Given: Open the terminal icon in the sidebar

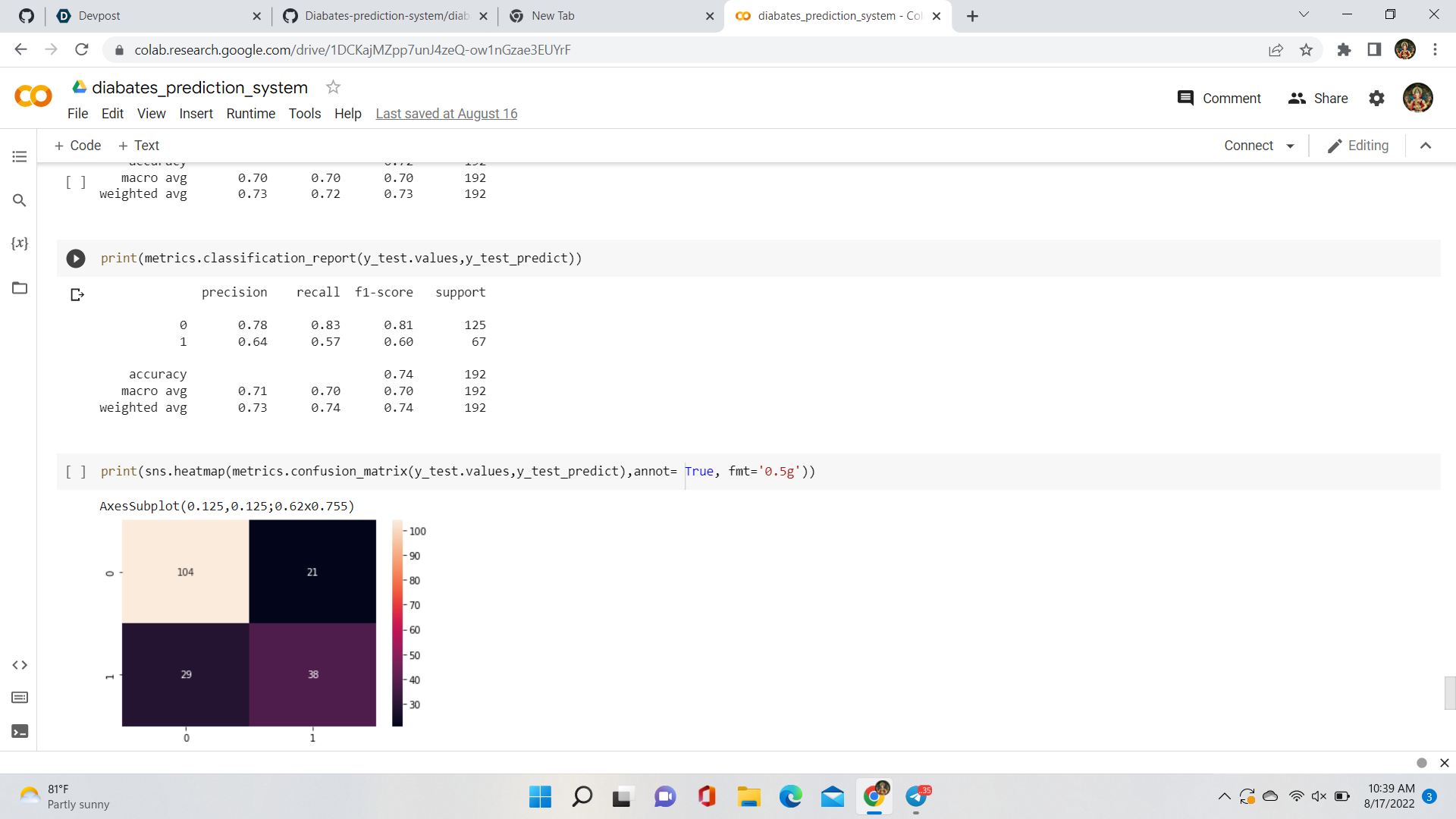Looking at the screenshot, I should [x=20, y=731].
